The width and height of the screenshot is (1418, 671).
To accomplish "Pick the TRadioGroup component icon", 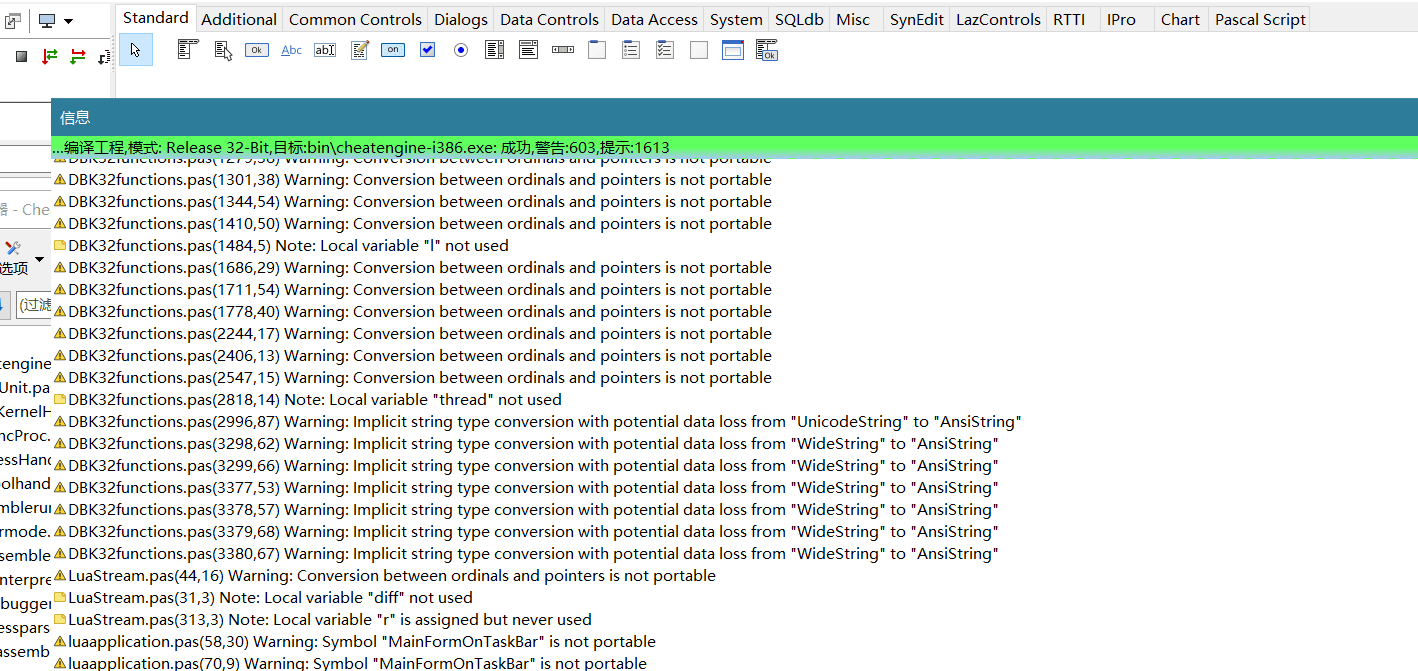I will pos(631,50).
